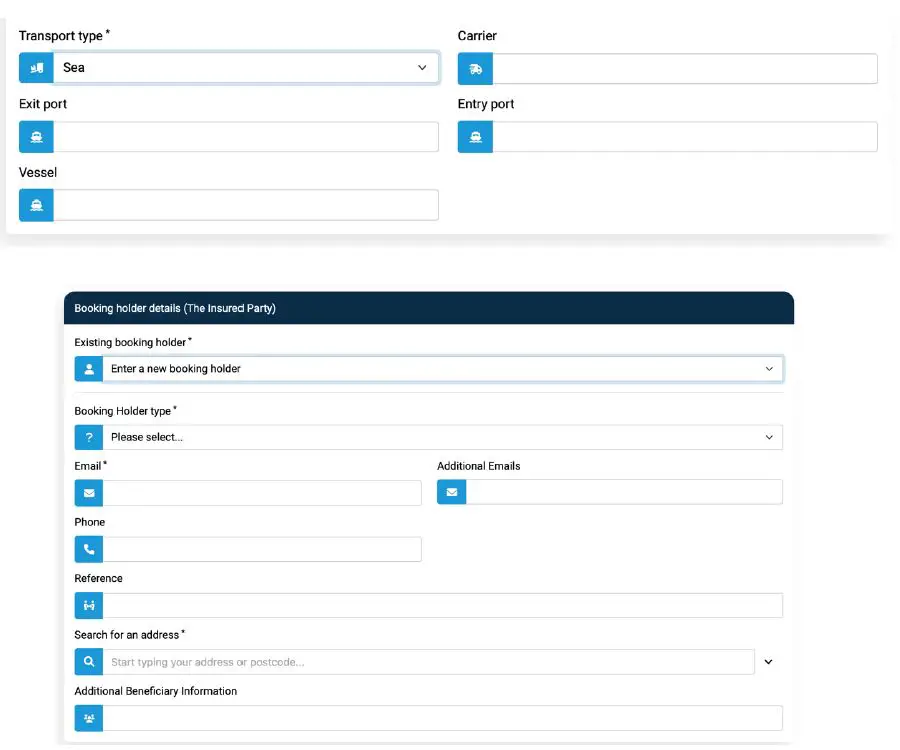The height and width of the screenshot is (750, 900).
Task: Click the Transport type cargo ship icon
Action: pos(36,67)
